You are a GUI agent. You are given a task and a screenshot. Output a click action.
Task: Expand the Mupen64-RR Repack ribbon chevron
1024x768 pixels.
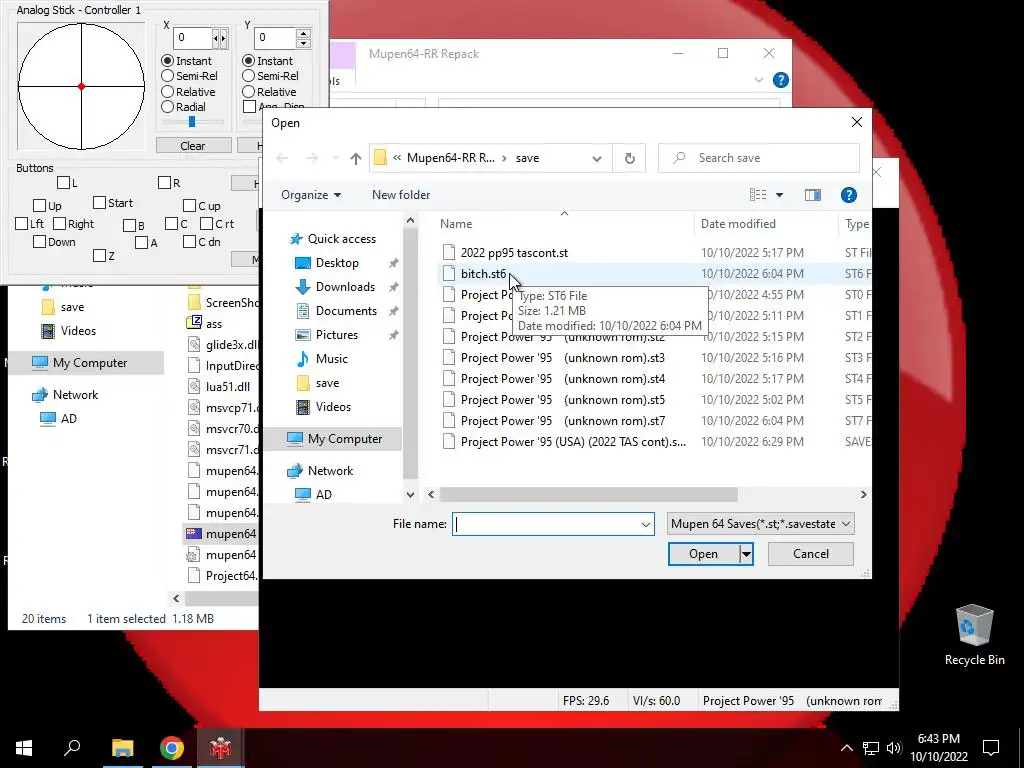(759, 80)
